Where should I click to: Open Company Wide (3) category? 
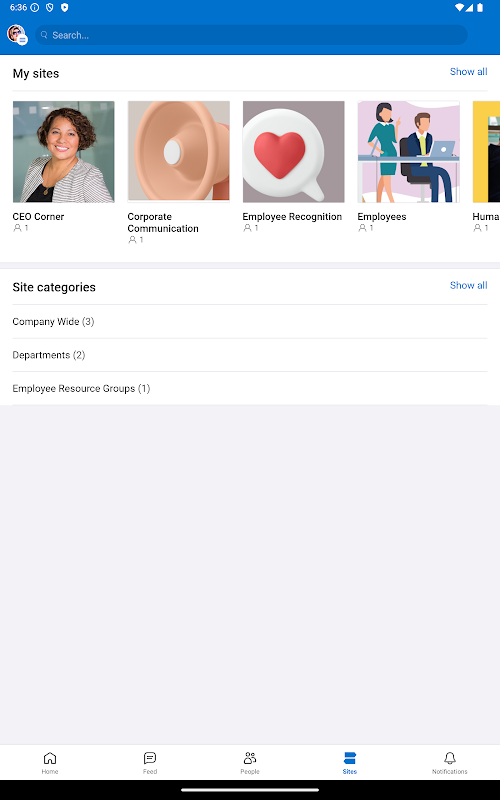point(250,321)
